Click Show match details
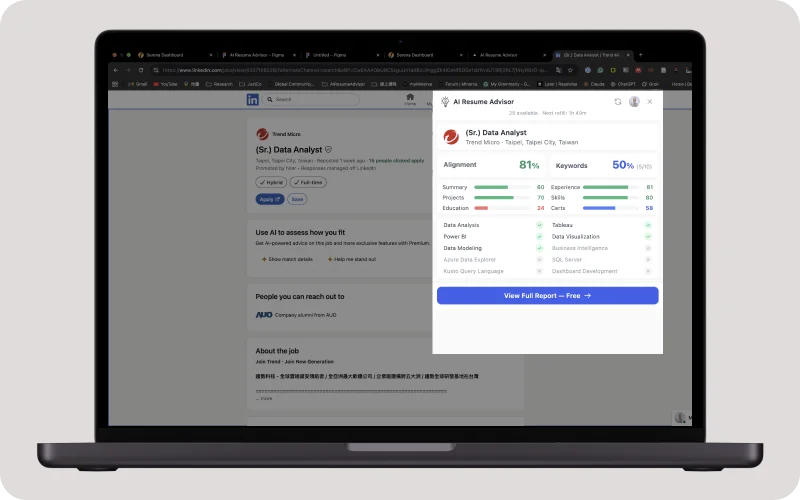Viewport: 800px width, 500px height. point(287,259)
